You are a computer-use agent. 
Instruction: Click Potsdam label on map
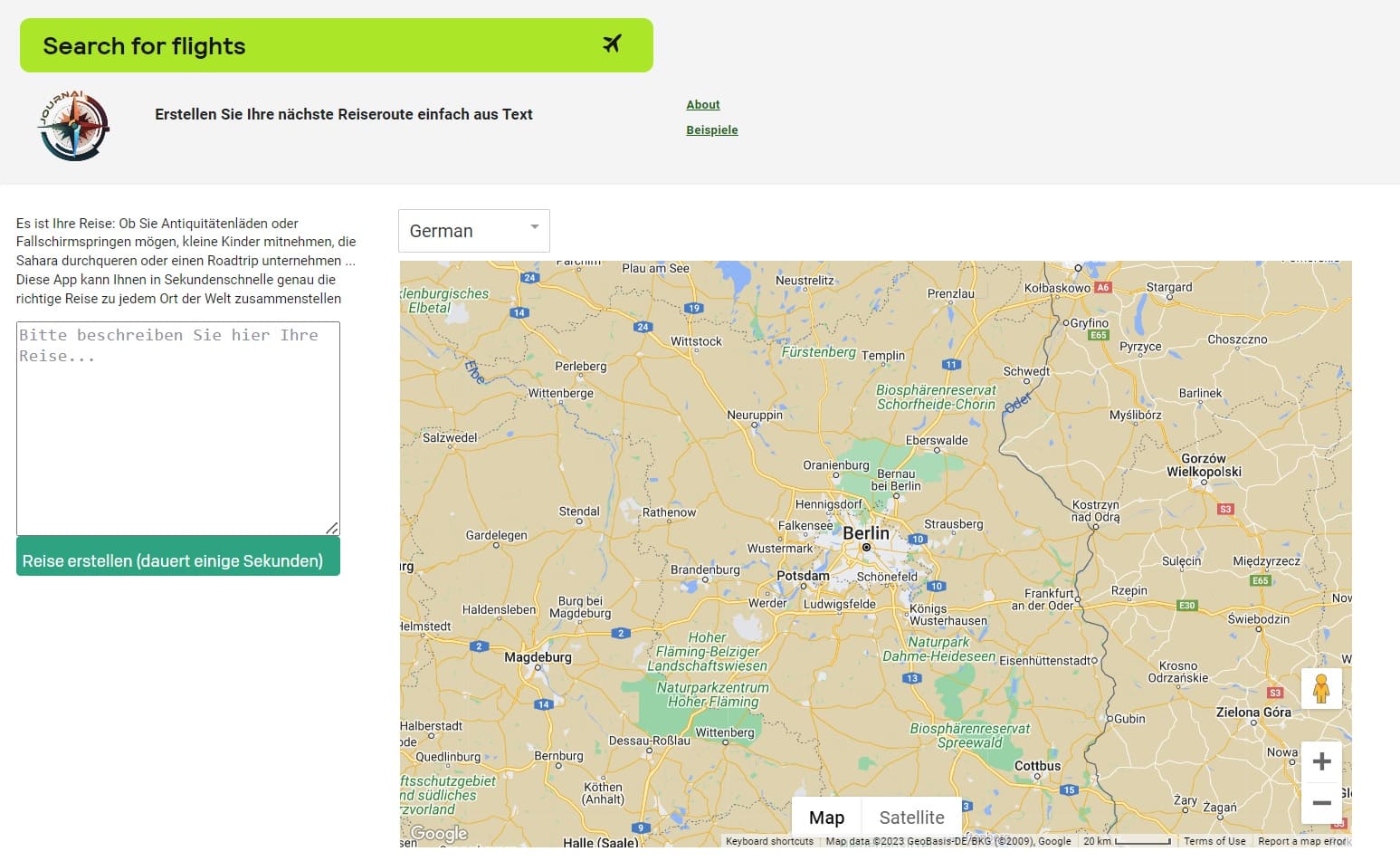pyautogui.click(x=803, y=576)
